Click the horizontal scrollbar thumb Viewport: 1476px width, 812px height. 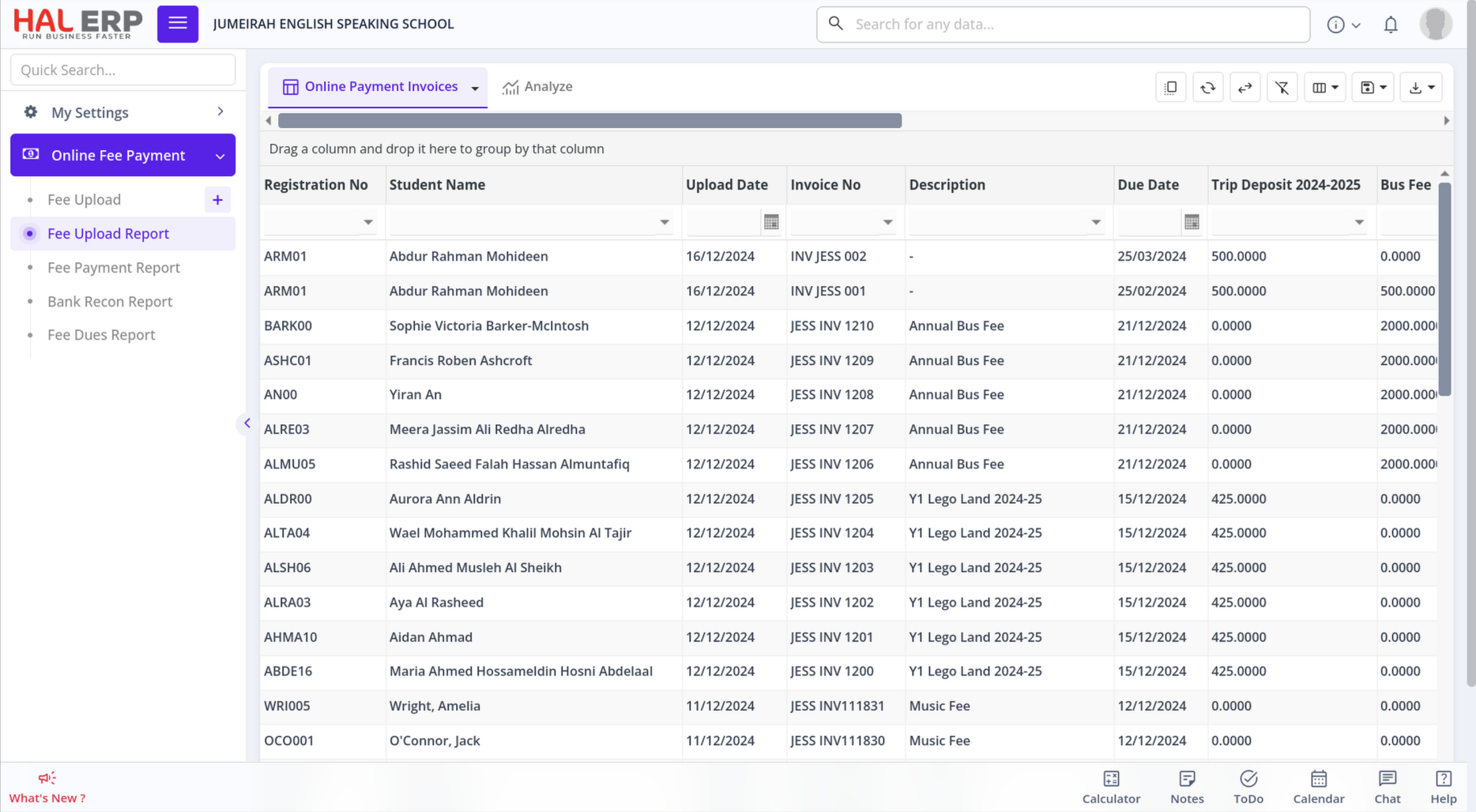(589, 121)
